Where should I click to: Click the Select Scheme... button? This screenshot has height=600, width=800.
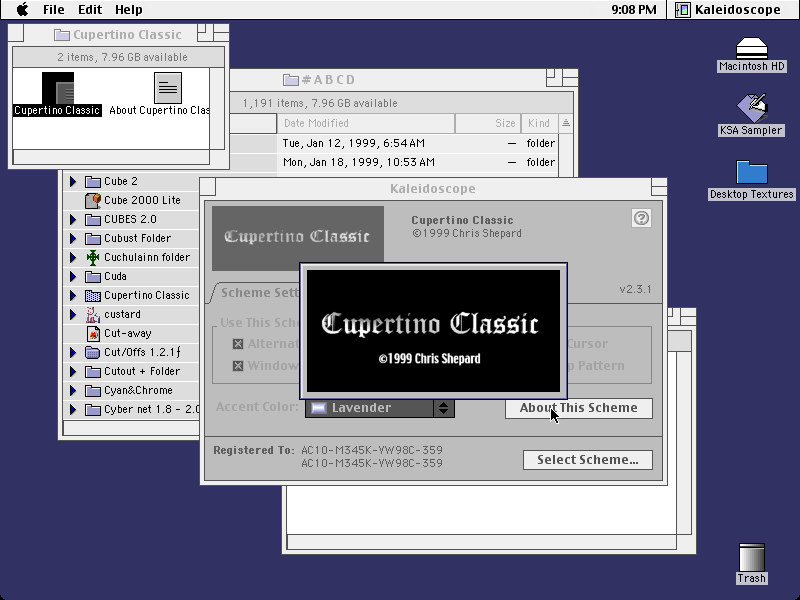point(588,460)
